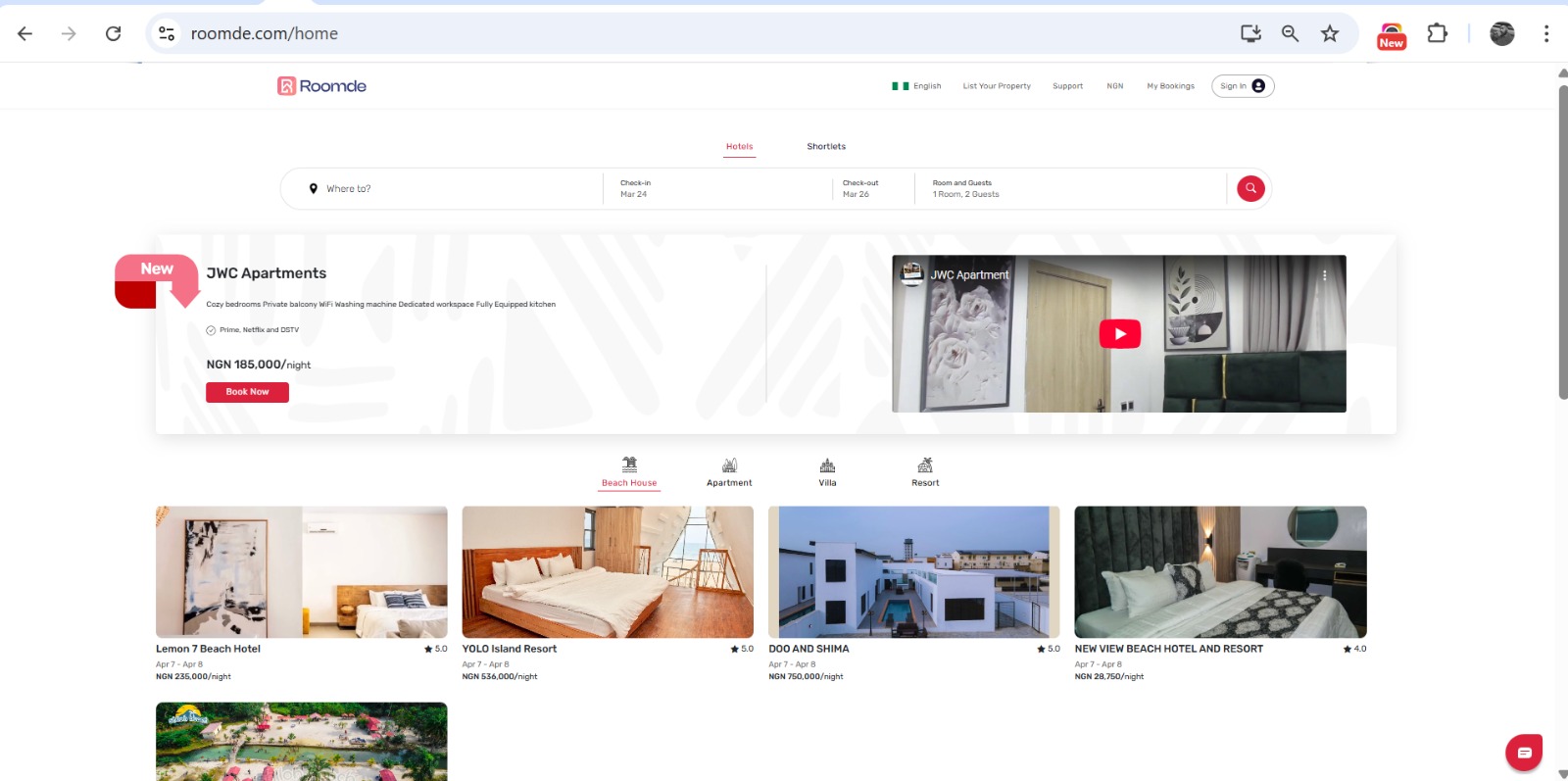Click the 4.0 star rating
Viewport: 1568px width, 781px height.
pyautogui.click(x=1354, y=649)
